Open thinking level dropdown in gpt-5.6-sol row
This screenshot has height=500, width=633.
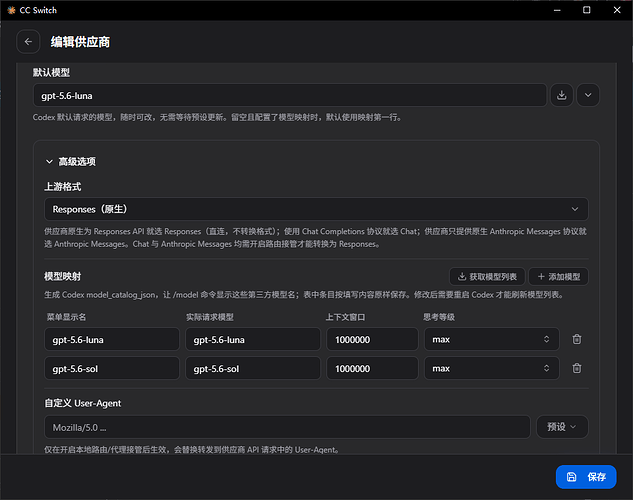[492, 368]
